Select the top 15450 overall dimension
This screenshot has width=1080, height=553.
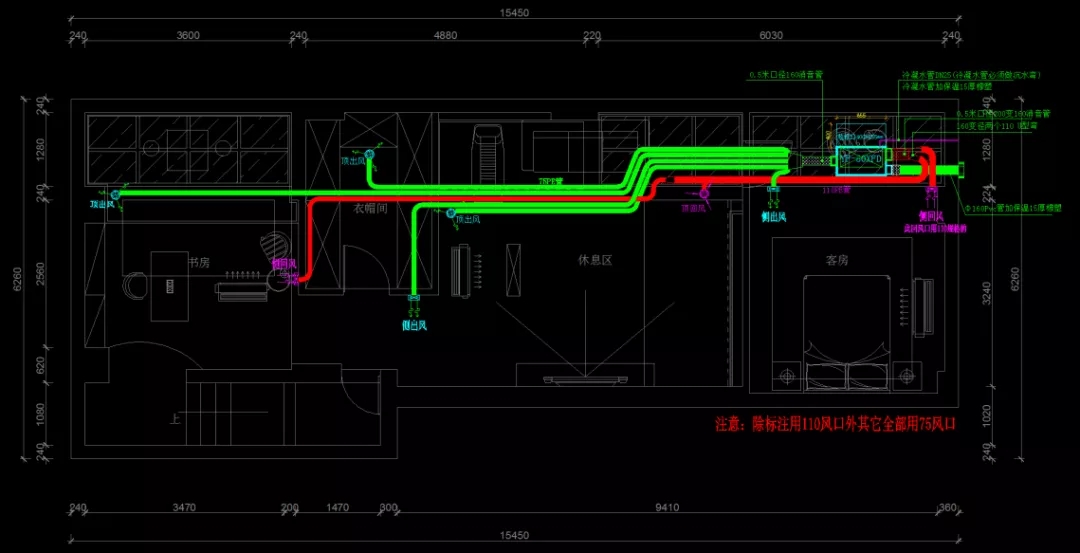point(514,13)
